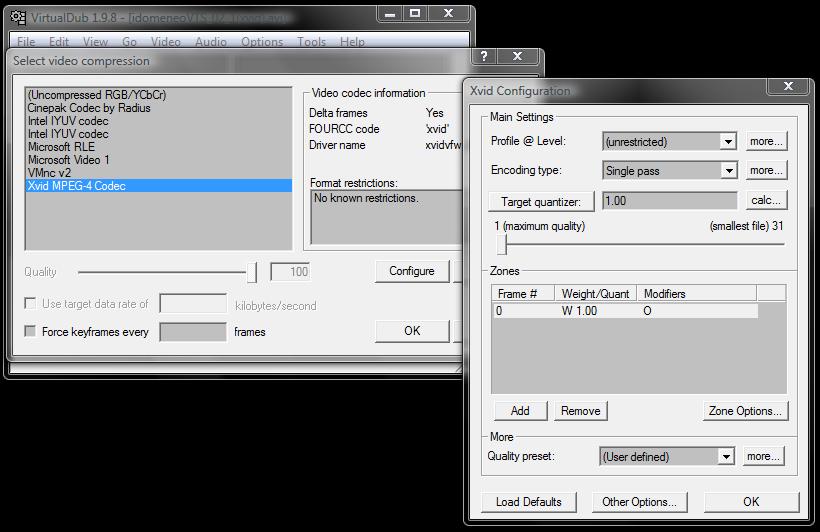Open the File menu in VirtualDub

(x=26, y=42)
